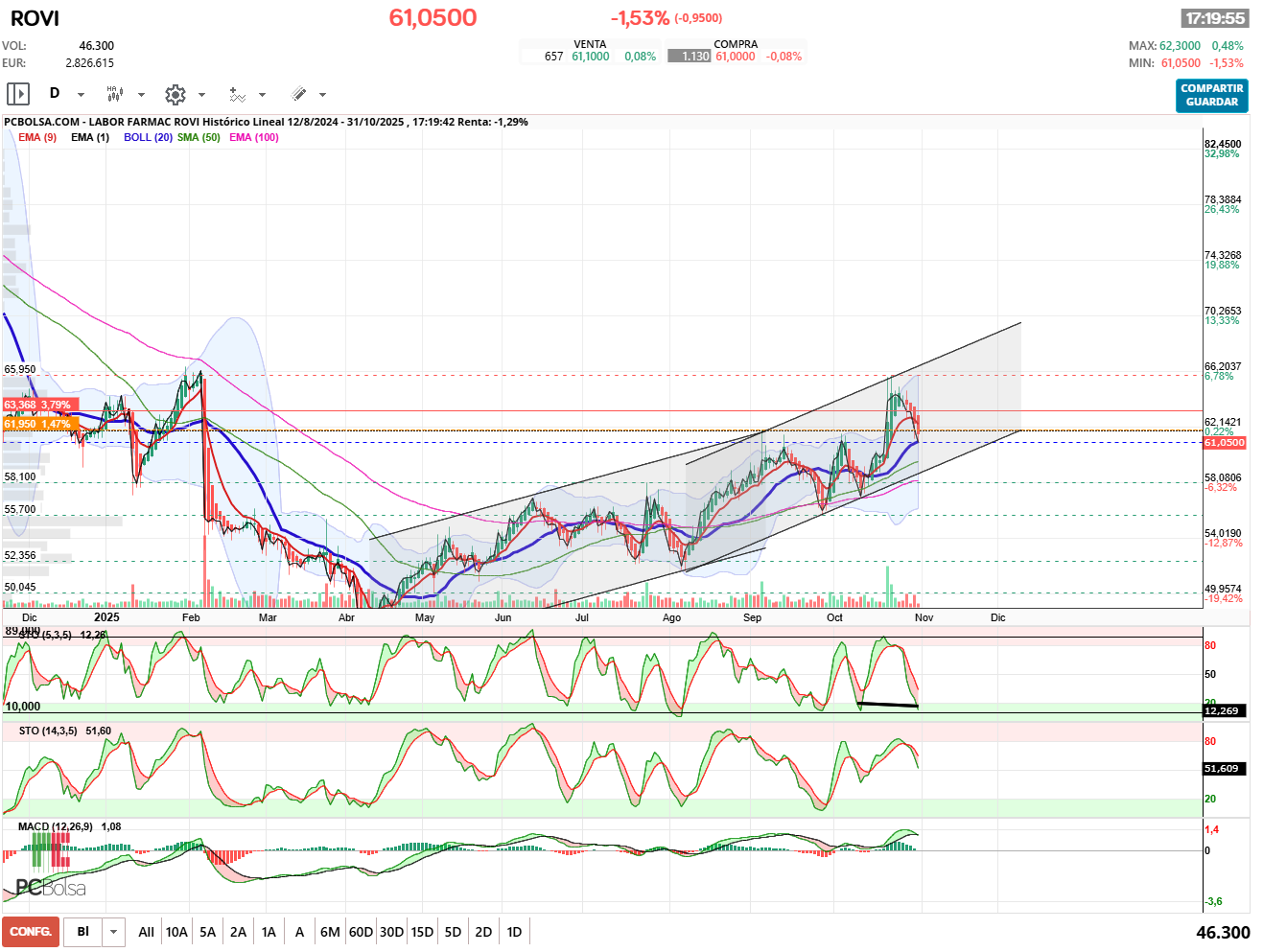Image resolution: width=1263 pixels, height=952 pixels.
Task: Click the add indicator line icon
Action: [237, 94]
